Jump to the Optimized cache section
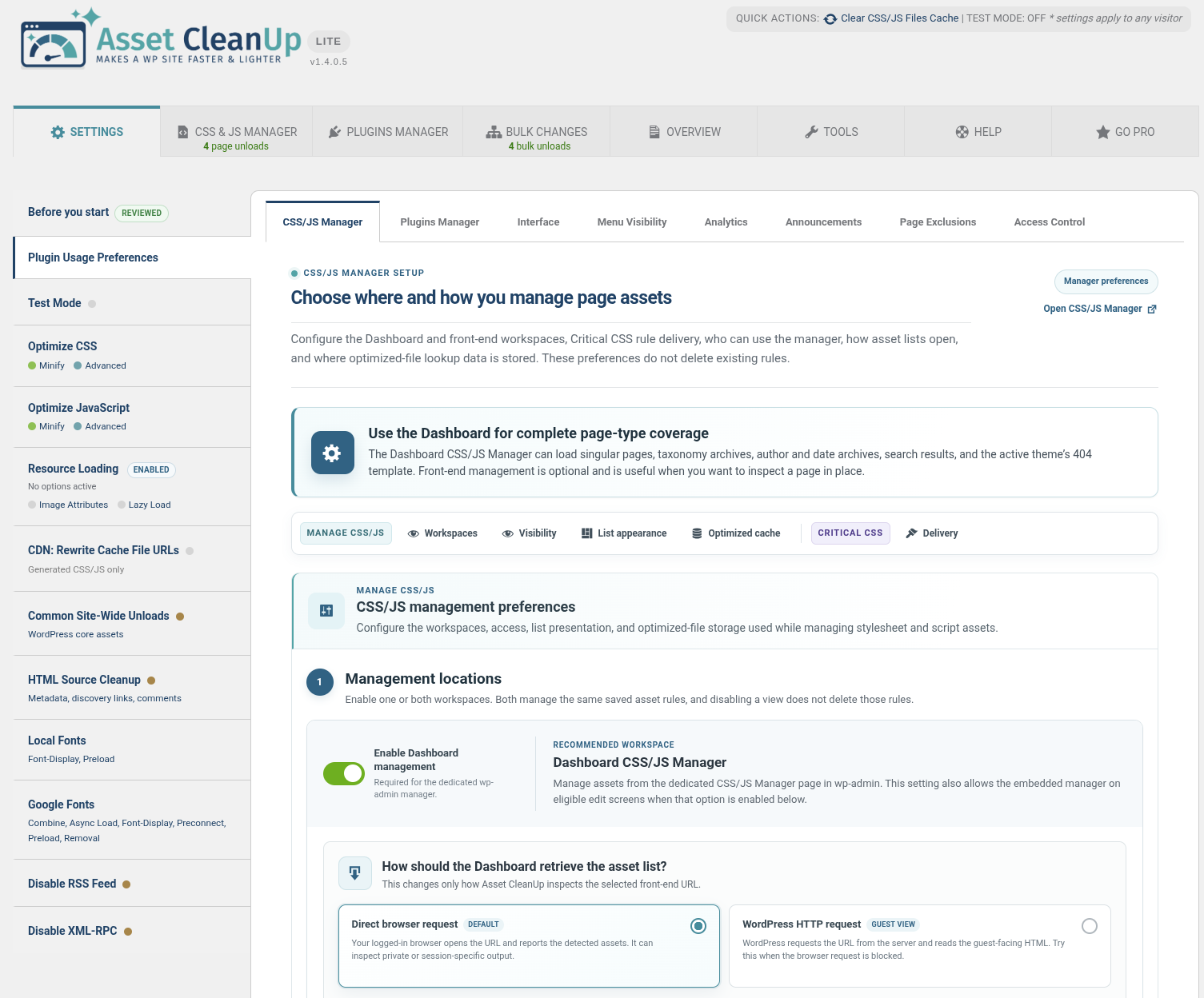1204x998 pixels. (736, 533)
